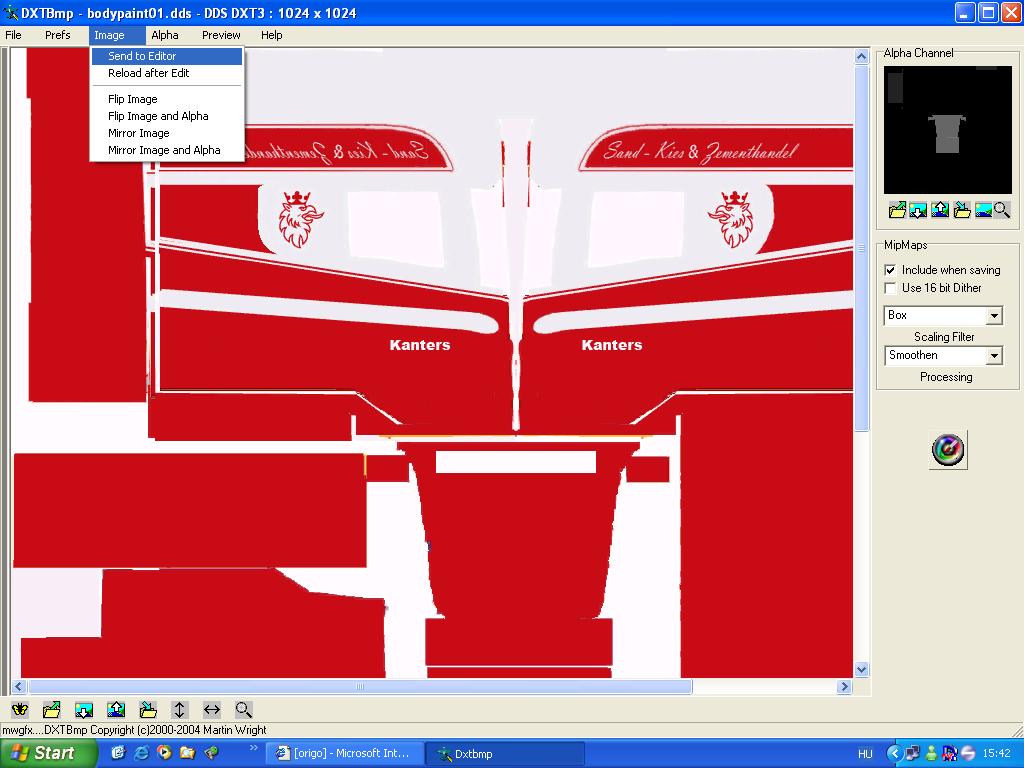This screenshot has width=1024, height=768.
Task: Choose Flip Image and Alpha
Action: click(x=158, y=116)
